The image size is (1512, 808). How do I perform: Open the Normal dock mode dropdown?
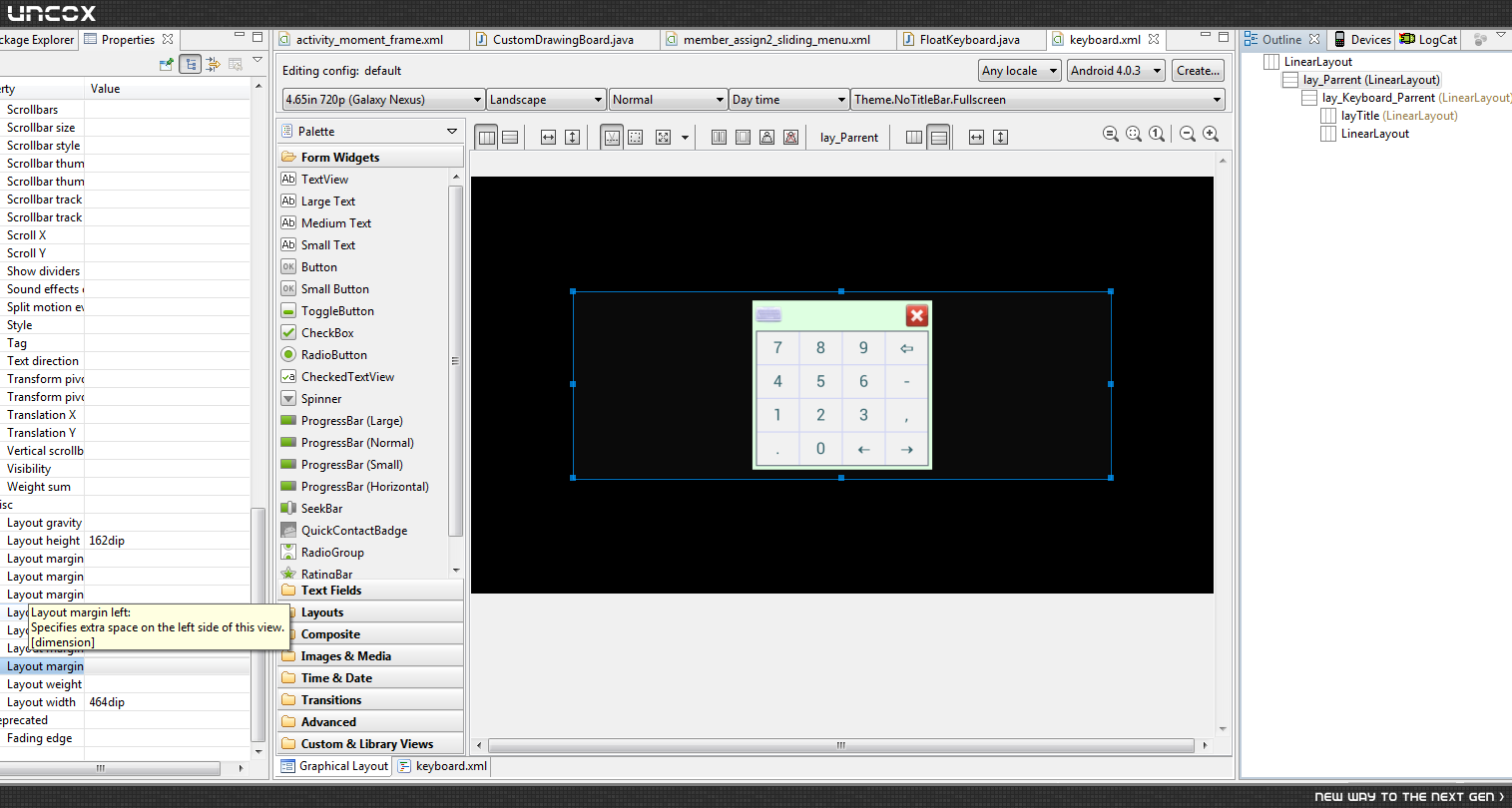point(668,100)
